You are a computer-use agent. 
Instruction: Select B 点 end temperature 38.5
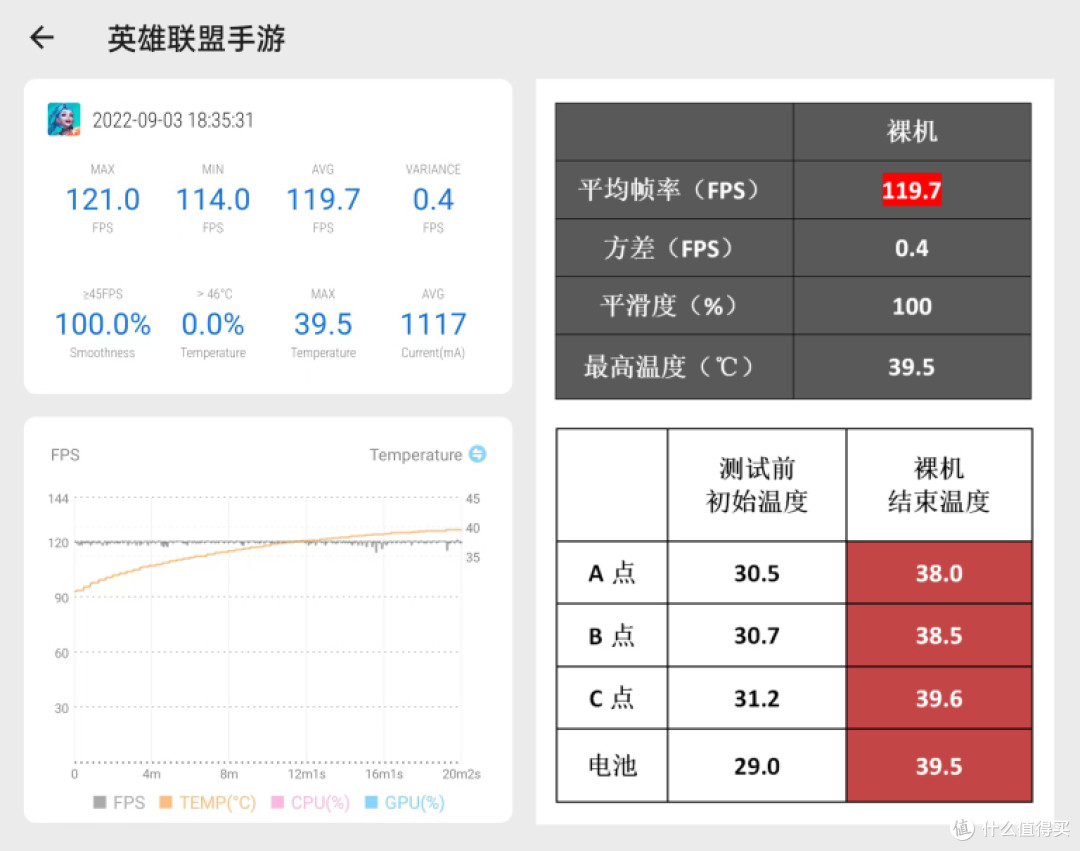[x=939, y=635]
